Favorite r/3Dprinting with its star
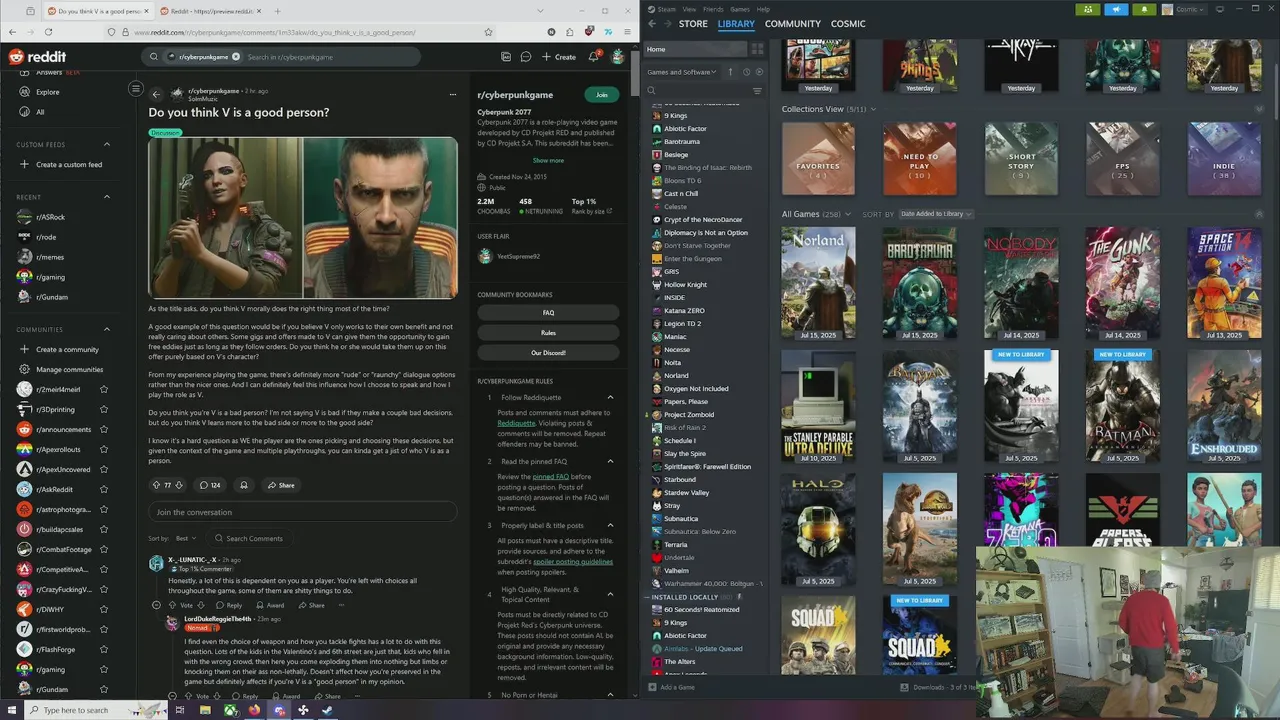 point(103,409)
